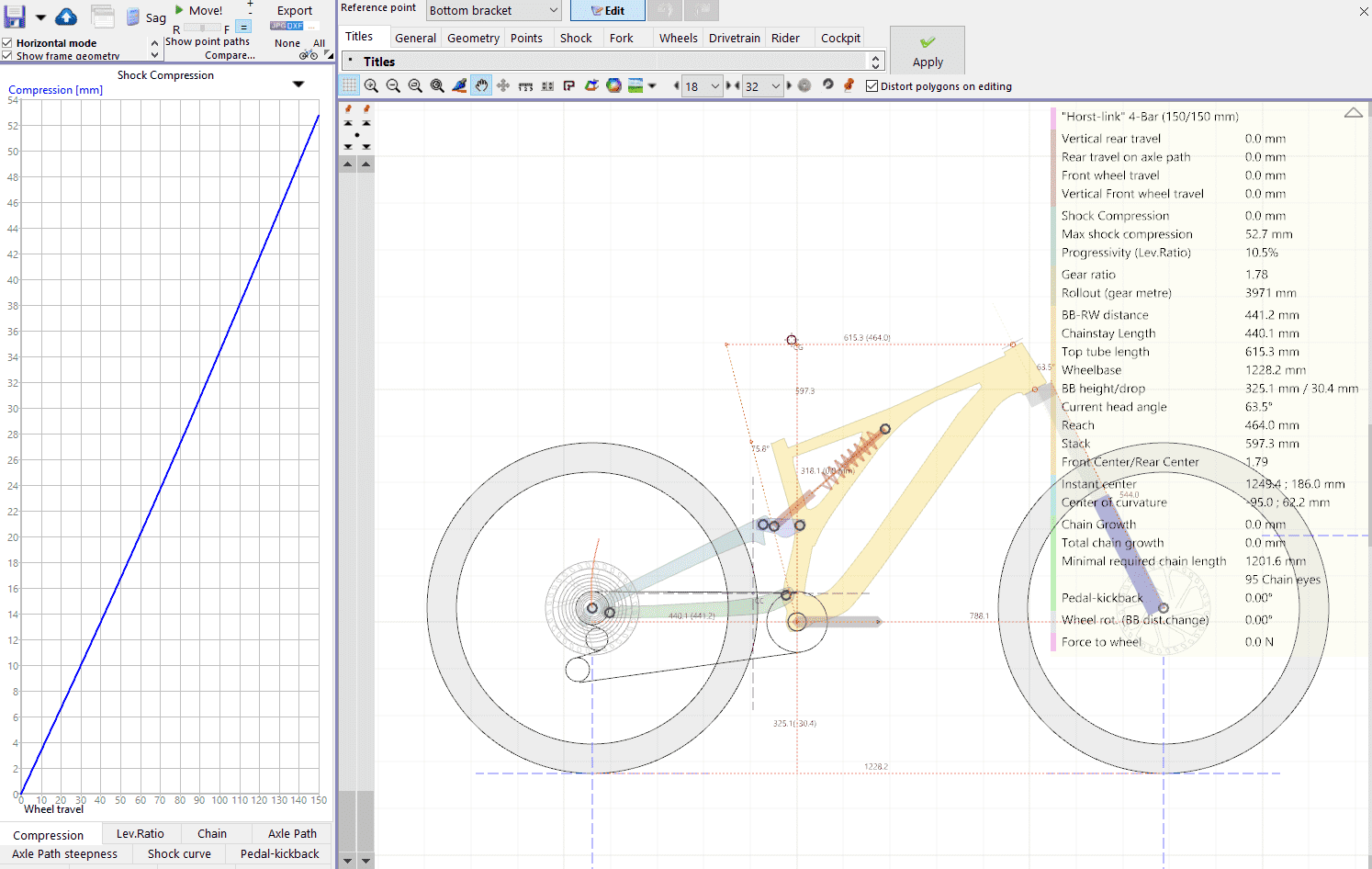1372x869 pixels.
Task: Open the dropdown showing value 32
Action: 762,86
